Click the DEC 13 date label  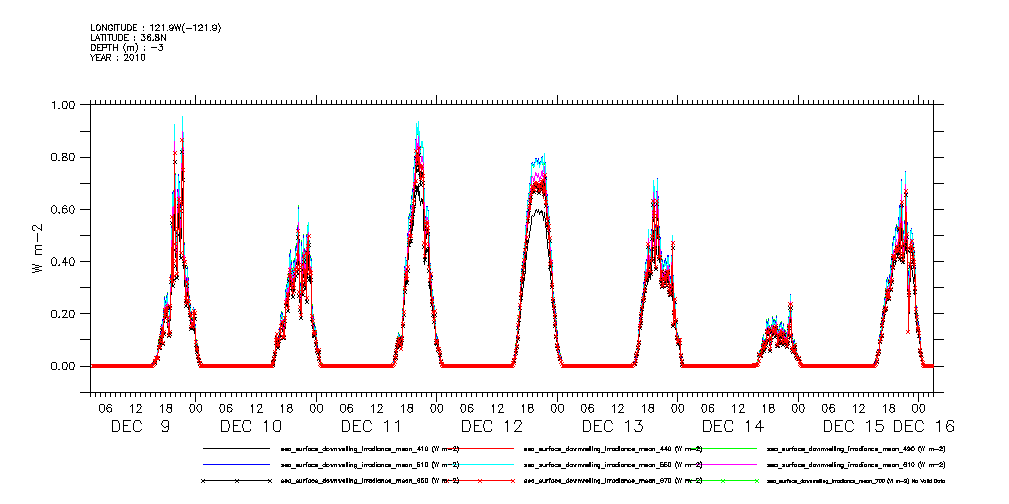(x=613, y=426)
